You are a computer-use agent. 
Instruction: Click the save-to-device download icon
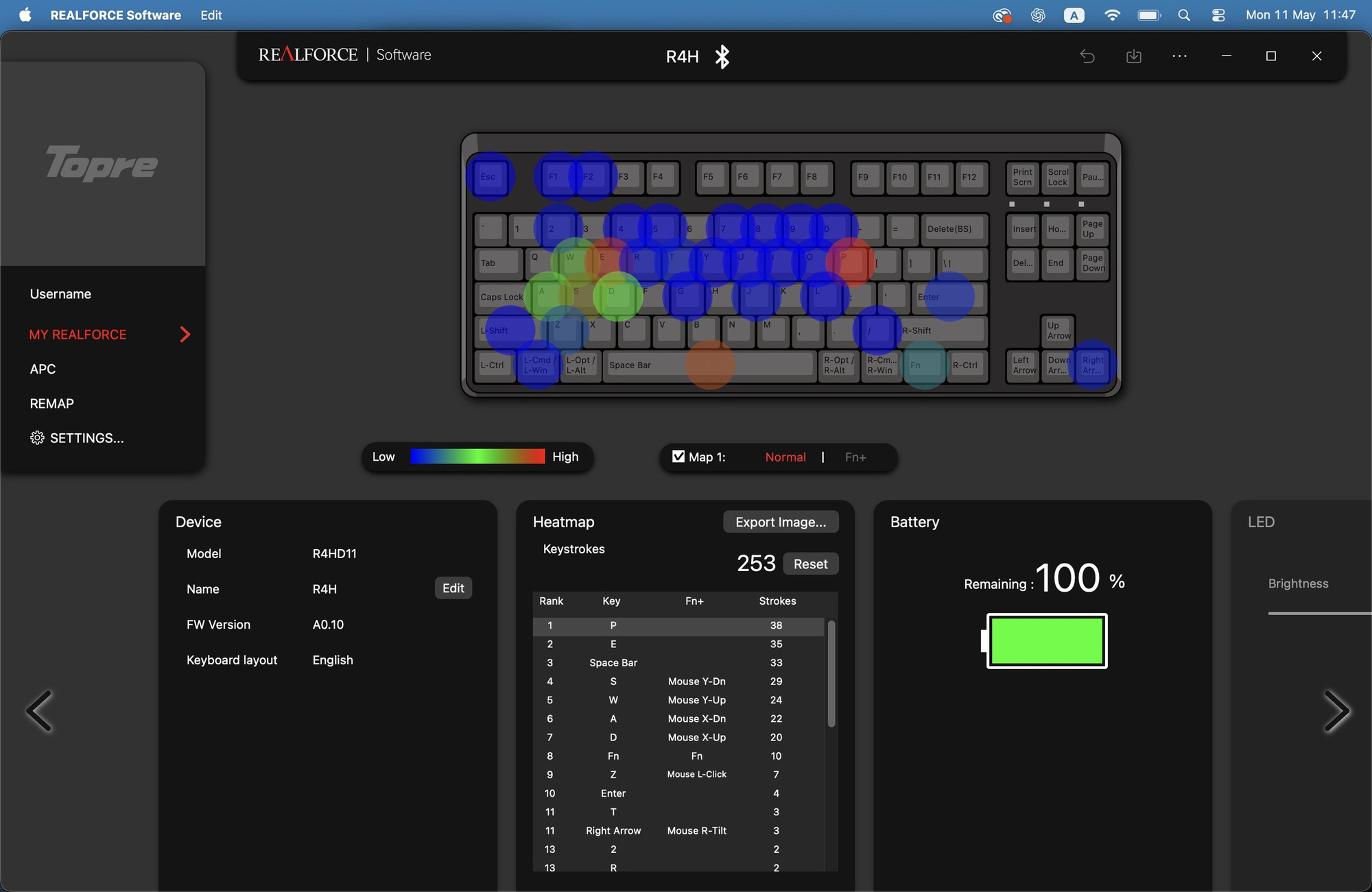(x=1134, y=56)
